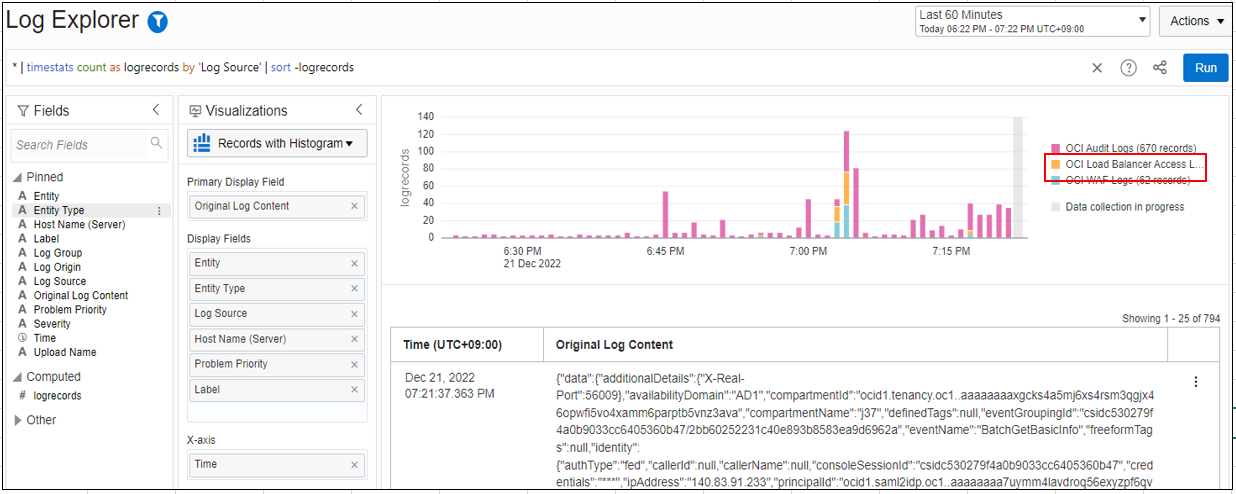Toggle OCI Load Balancer Access legend swatch
Screen dimensions: 1236x494
1055,164
